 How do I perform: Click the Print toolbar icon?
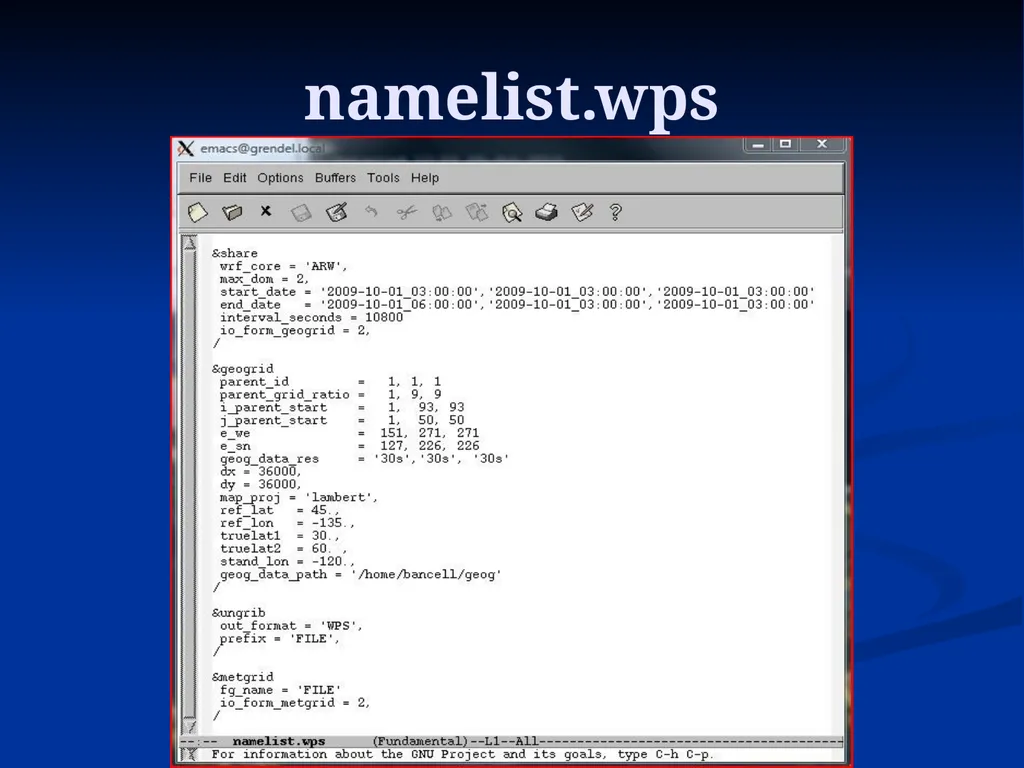click(547, 212)
